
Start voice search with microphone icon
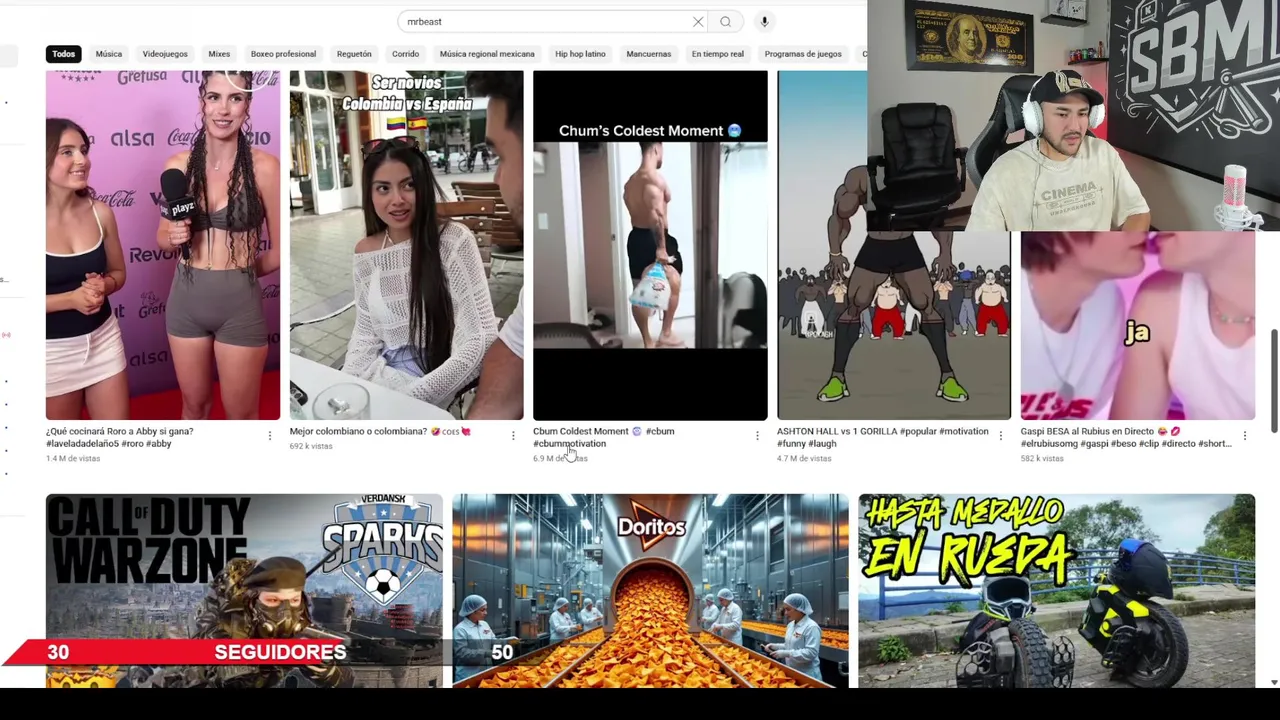(x=764, y=22)
